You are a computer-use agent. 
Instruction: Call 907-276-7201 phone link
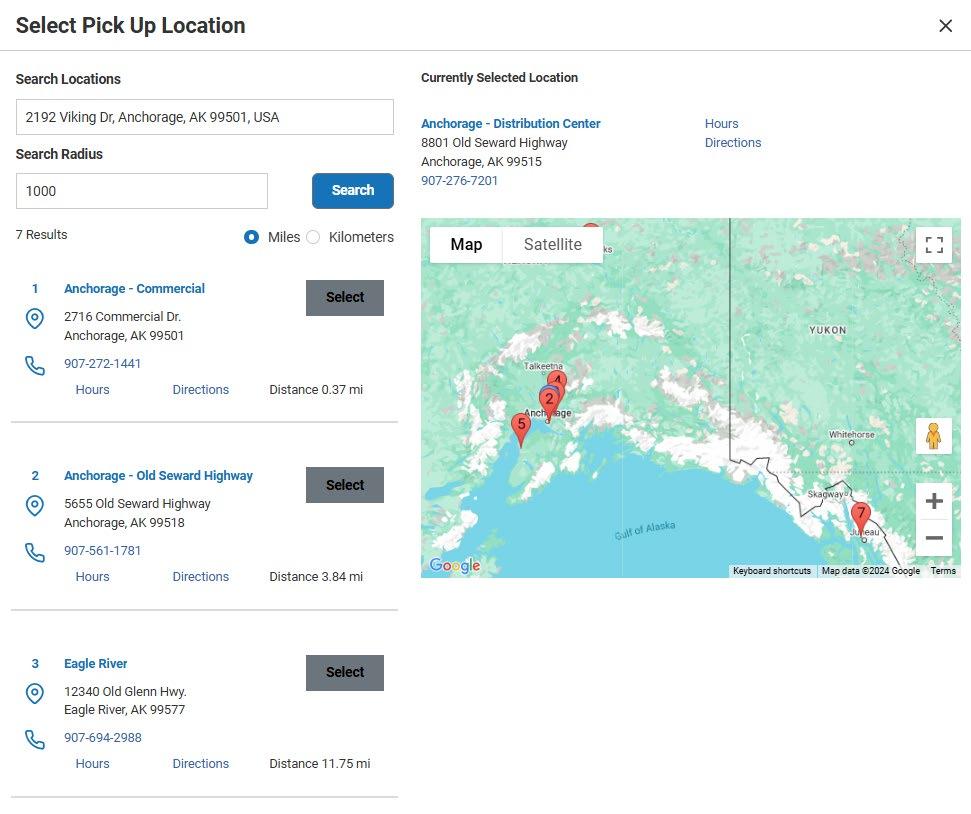459,181
